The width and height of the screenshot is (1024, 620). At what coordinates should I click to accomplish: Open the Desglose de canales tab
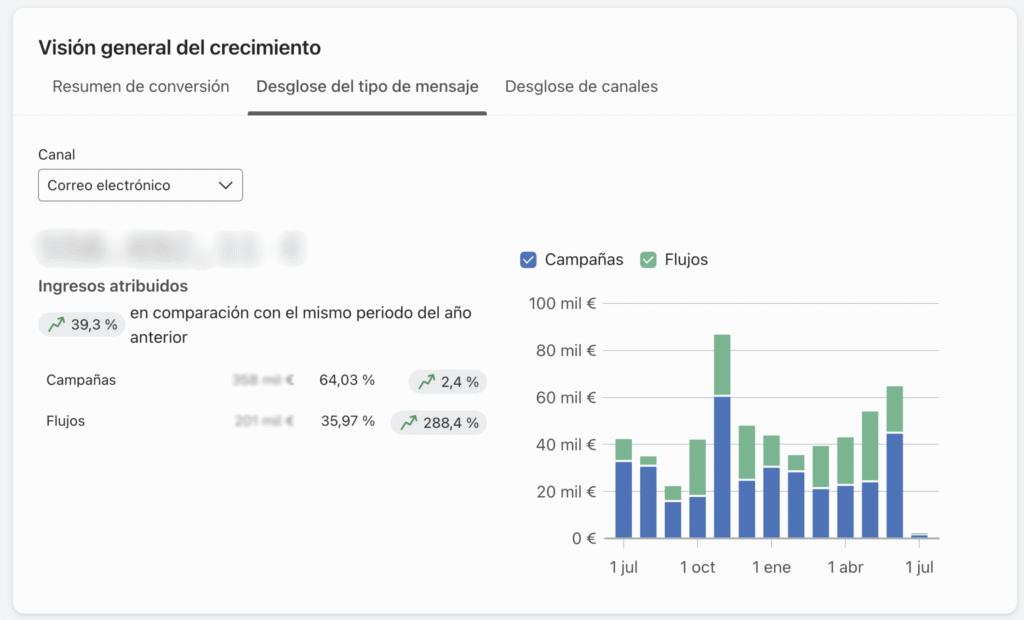581,86
